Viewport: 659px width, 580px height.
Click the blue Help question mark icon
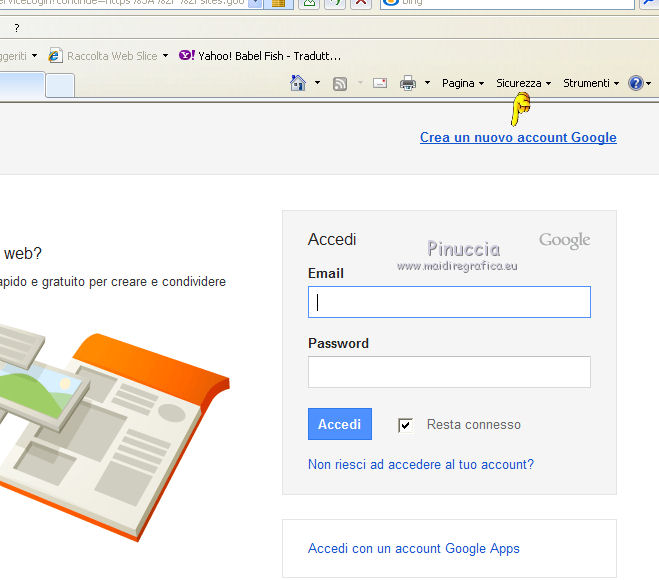[x=636, y=83]
